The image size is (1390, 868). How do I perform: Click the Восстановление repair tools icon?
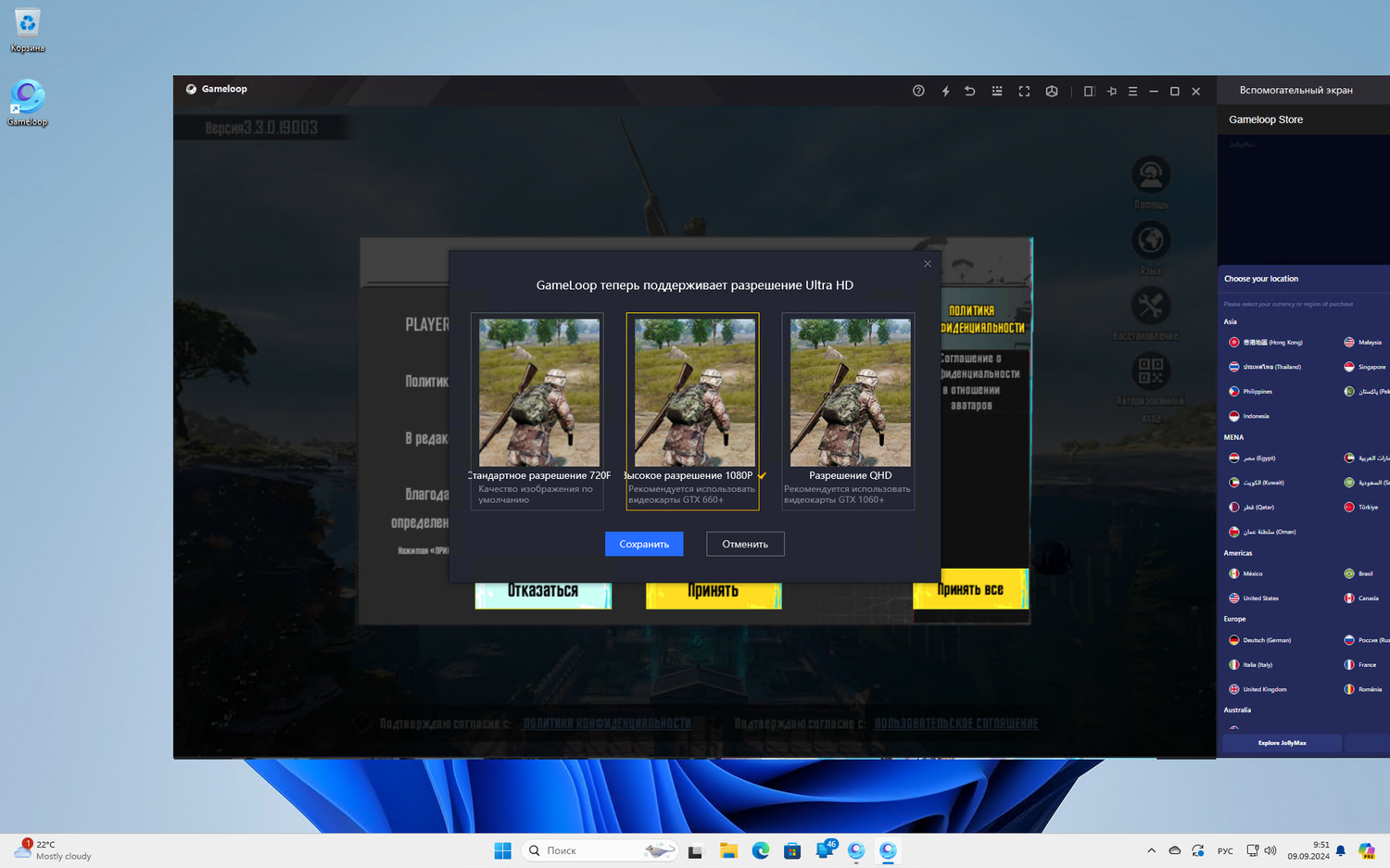click(1151, 306)
